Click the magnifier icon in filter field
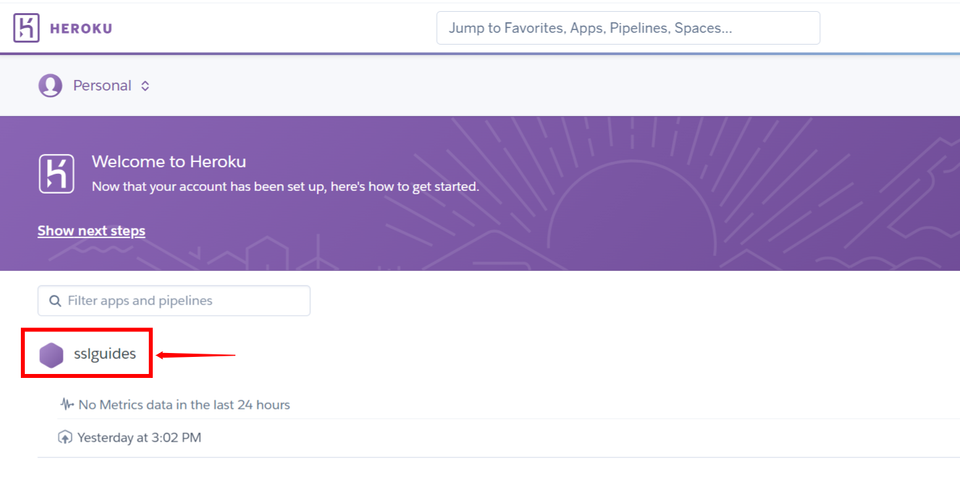Screen dimensions: 960x498 54,301
